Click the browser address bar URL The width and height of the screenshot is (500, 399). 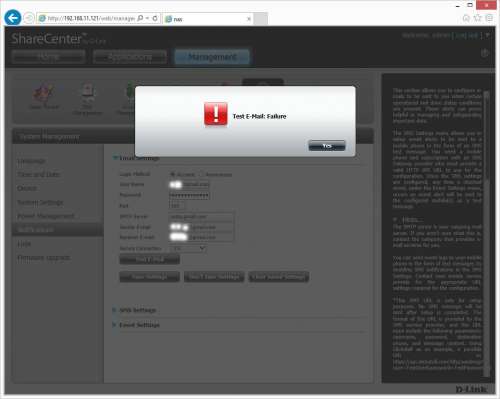(x=91, y=18)
